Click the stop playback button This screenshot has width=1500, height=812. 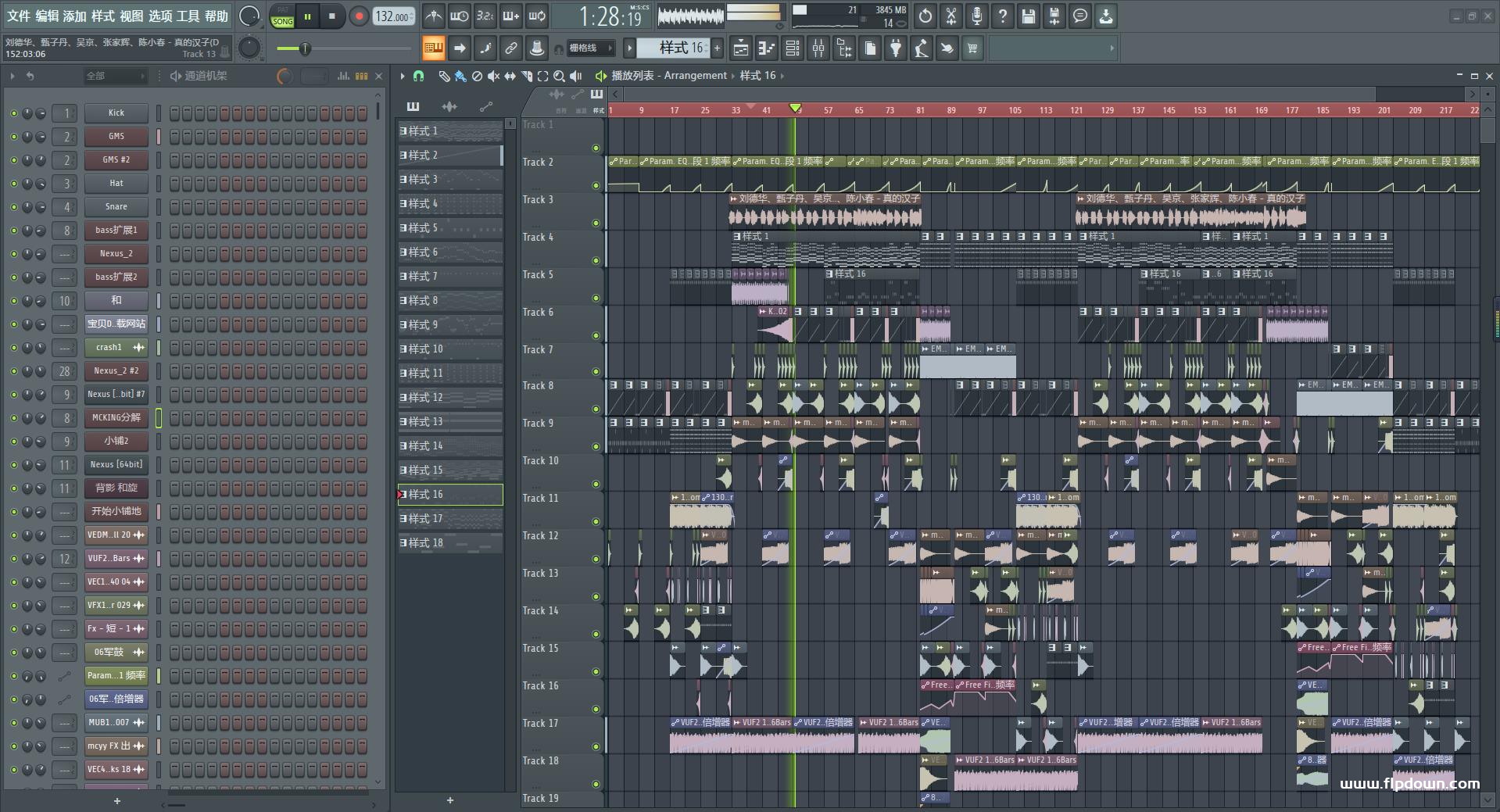[x=332, y=16]
